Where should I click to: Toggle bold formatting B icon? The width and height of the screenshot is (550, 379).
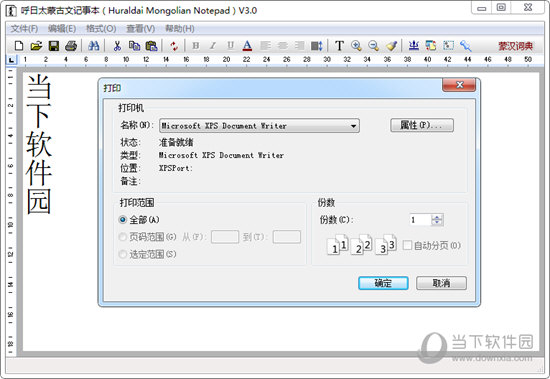tap(196, 46)
